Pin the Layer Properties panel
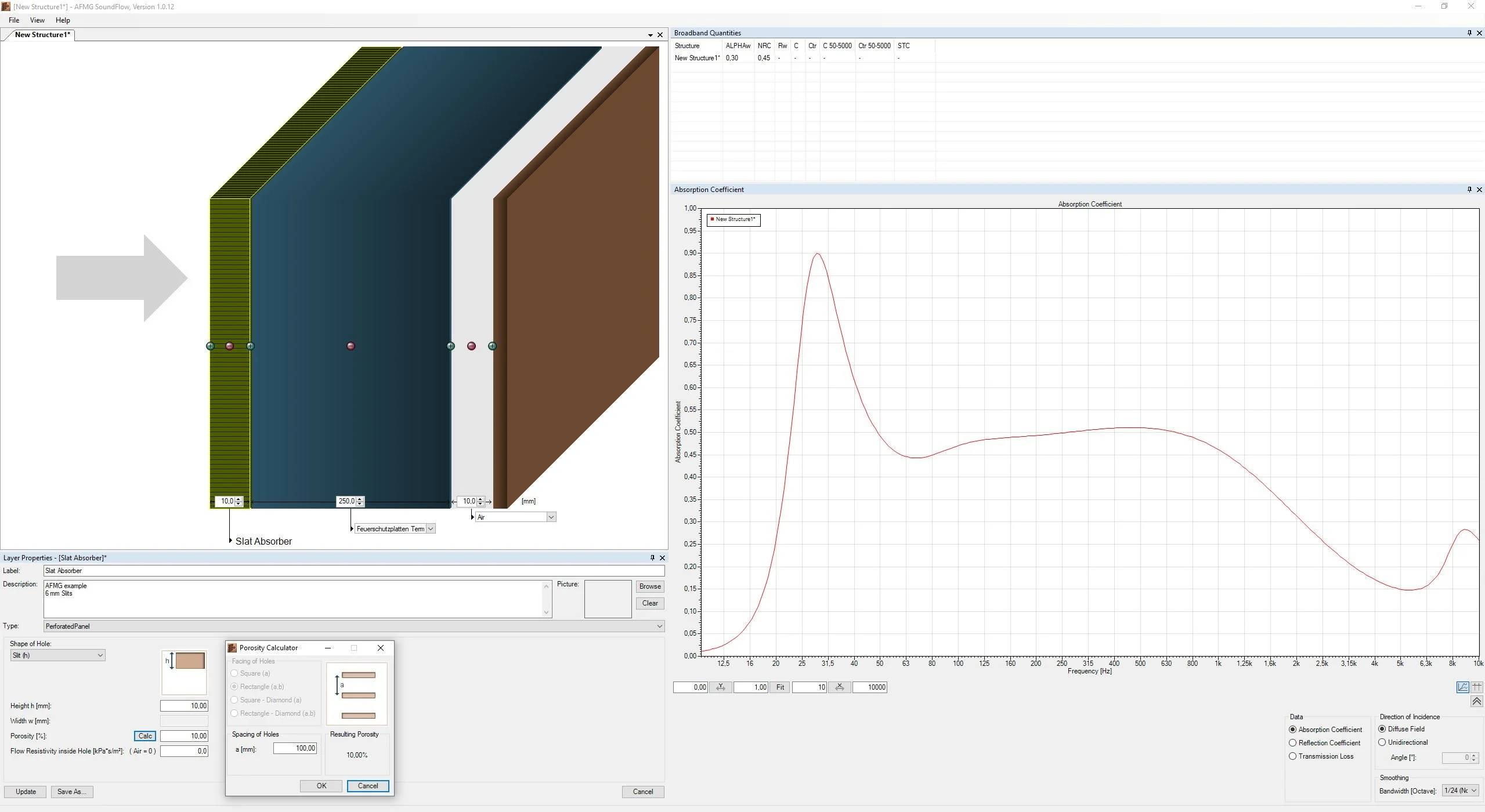The height and width of the screenshot is (812, 1485). [x=652, y=558]
